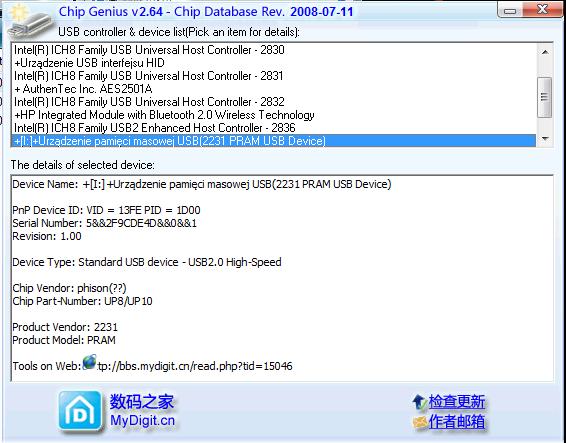566x443 pixels.
Task: Click the globe icon beside Tools on Web
Action: [90, 362]
